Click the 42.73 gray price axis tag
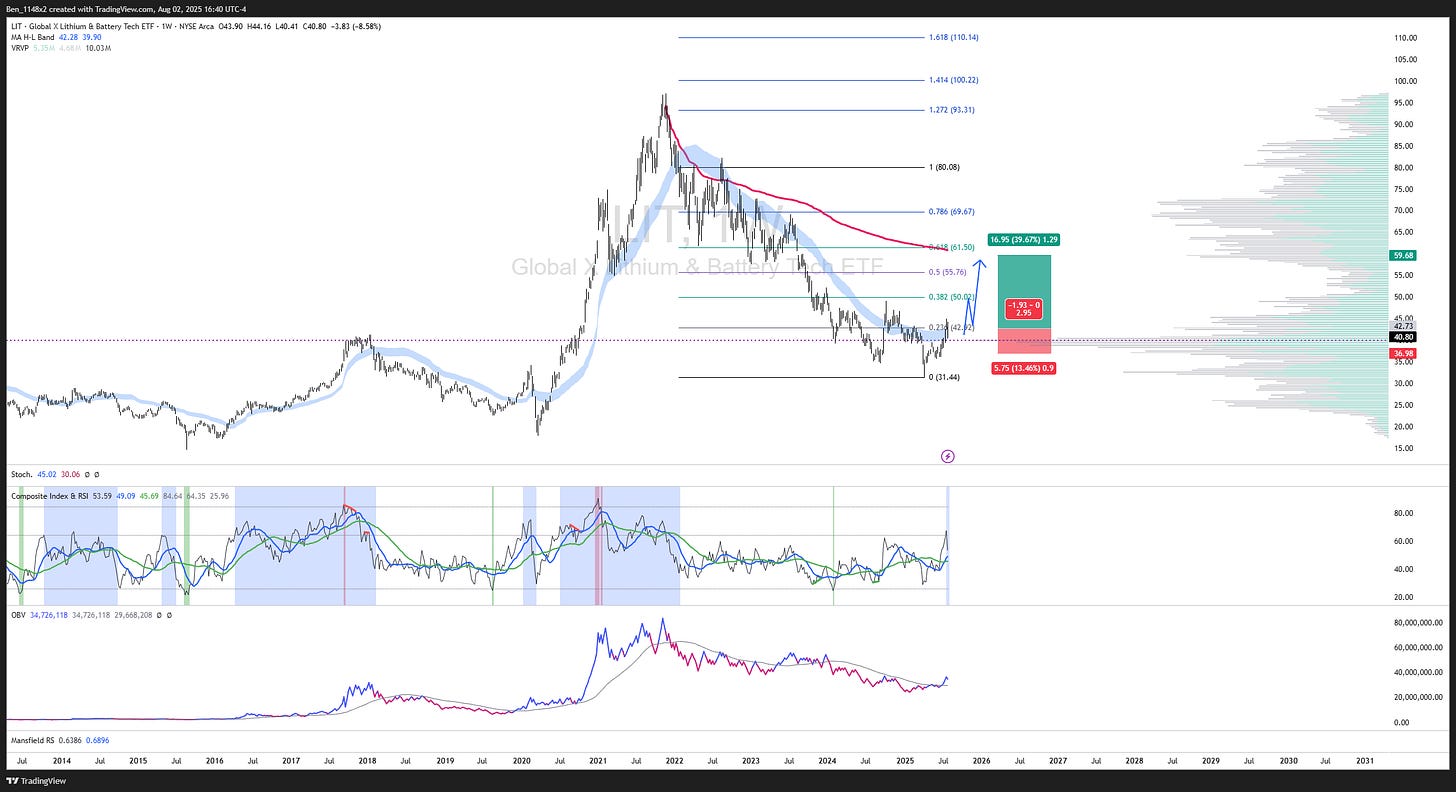The width and height of the screenshot is (1456, 792). [x=1403, y=326]
